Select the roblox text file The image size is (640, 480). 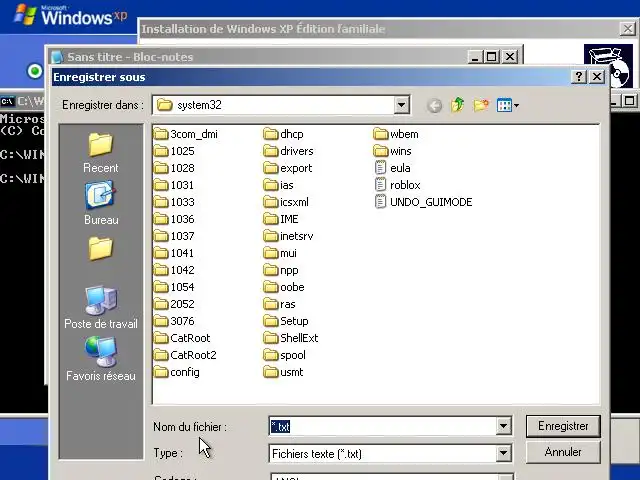pyautogui.click(x=397, y=185)
